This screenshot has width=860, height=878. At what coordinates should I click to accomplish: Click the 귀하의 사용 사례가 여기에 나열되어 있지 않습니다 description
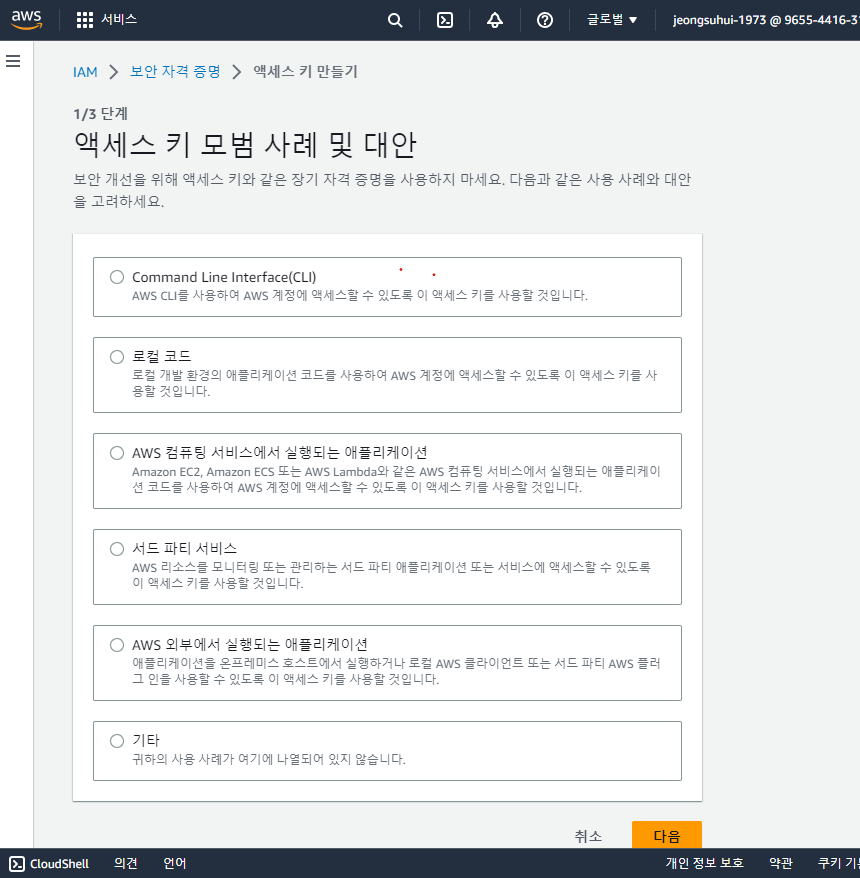[x=269, y=759]
